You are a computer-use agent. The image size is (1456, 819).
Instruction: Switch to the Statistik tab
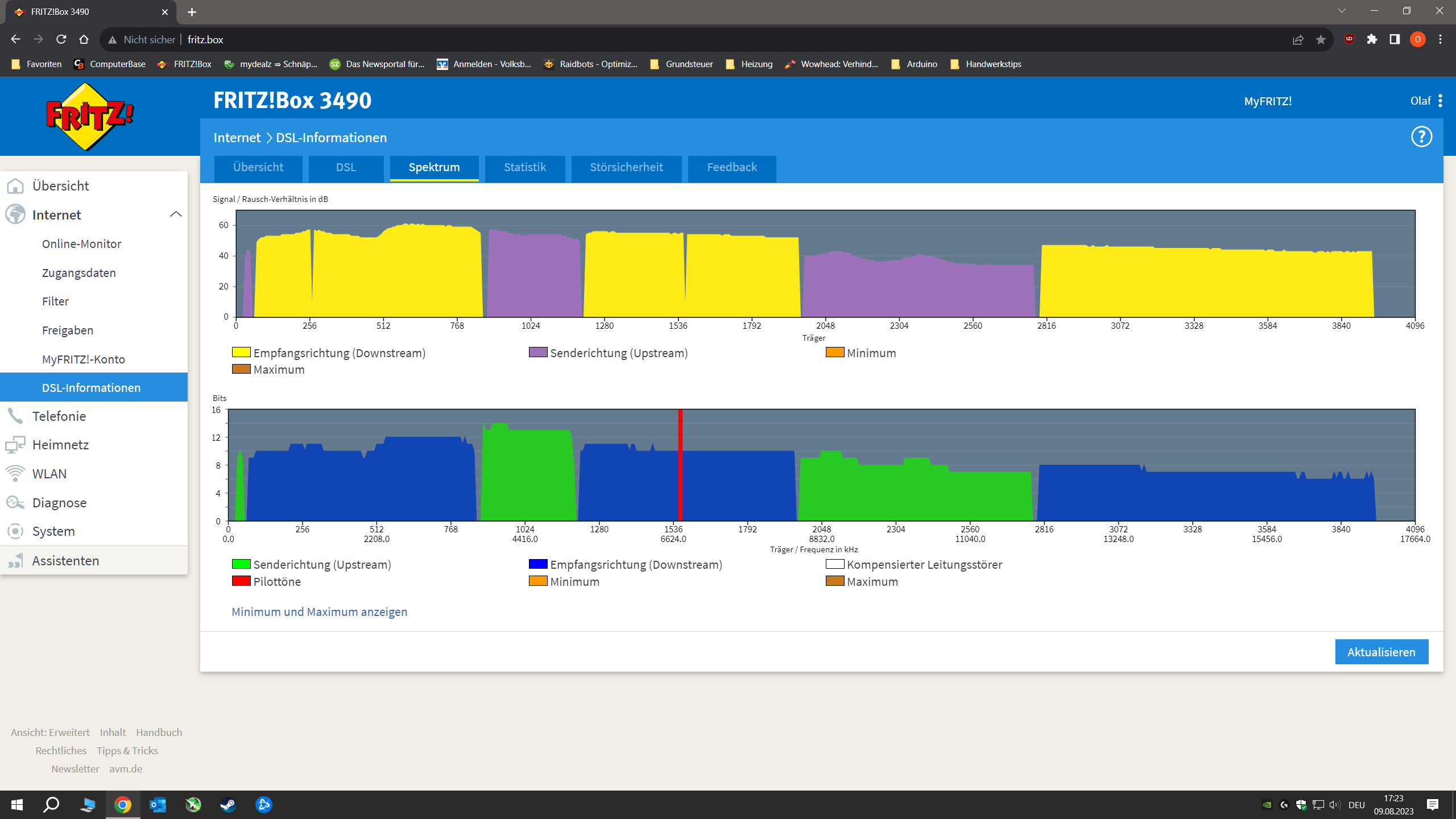524,167
